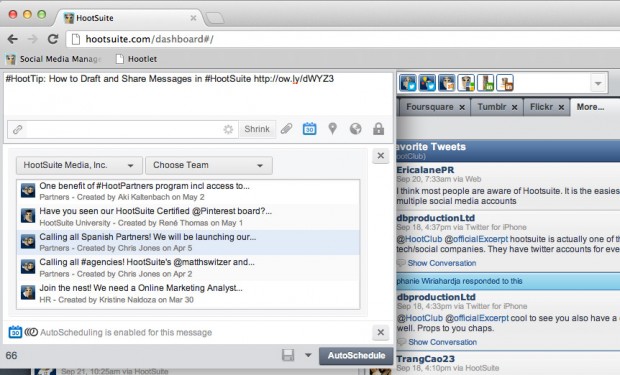The width and height of the screenshot is (620, 375).
Task: Open dbproductionLtd profile from 4:37pm tweet
Action: (x=436, y=218)
